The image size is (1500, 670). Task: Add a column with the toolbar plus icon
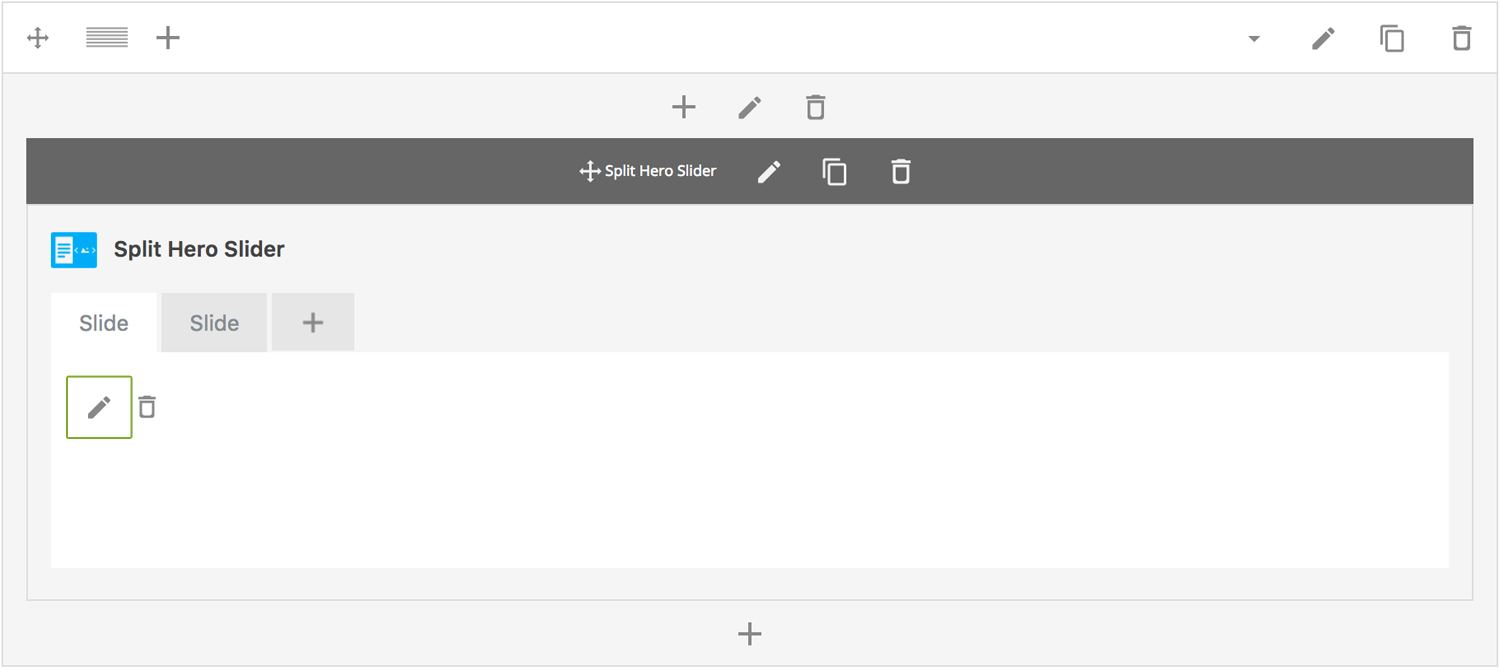(x=168, y=39)
